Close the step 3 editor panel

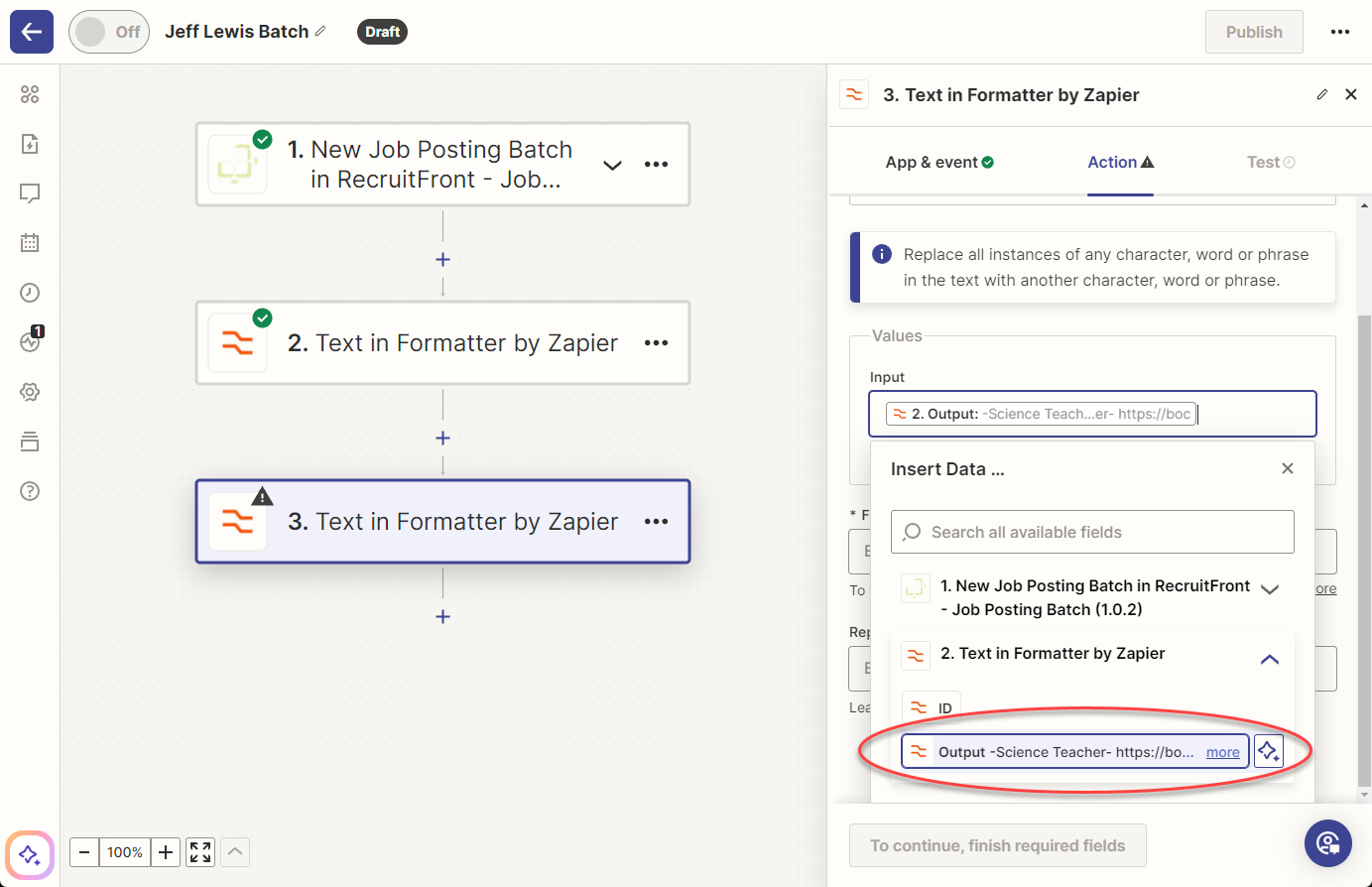[x=1351, y=94]
